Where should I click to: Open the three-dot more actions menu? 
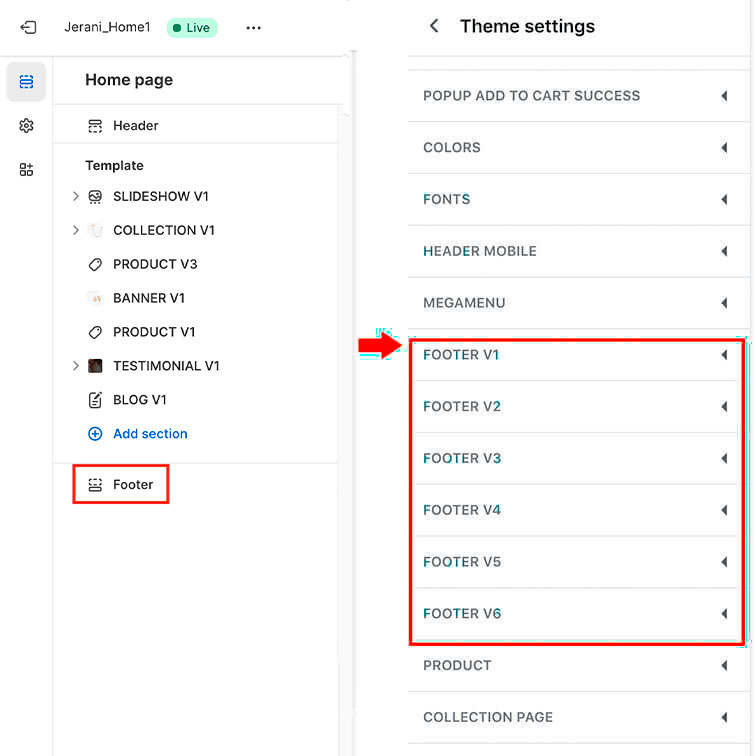tap(254, 28)
